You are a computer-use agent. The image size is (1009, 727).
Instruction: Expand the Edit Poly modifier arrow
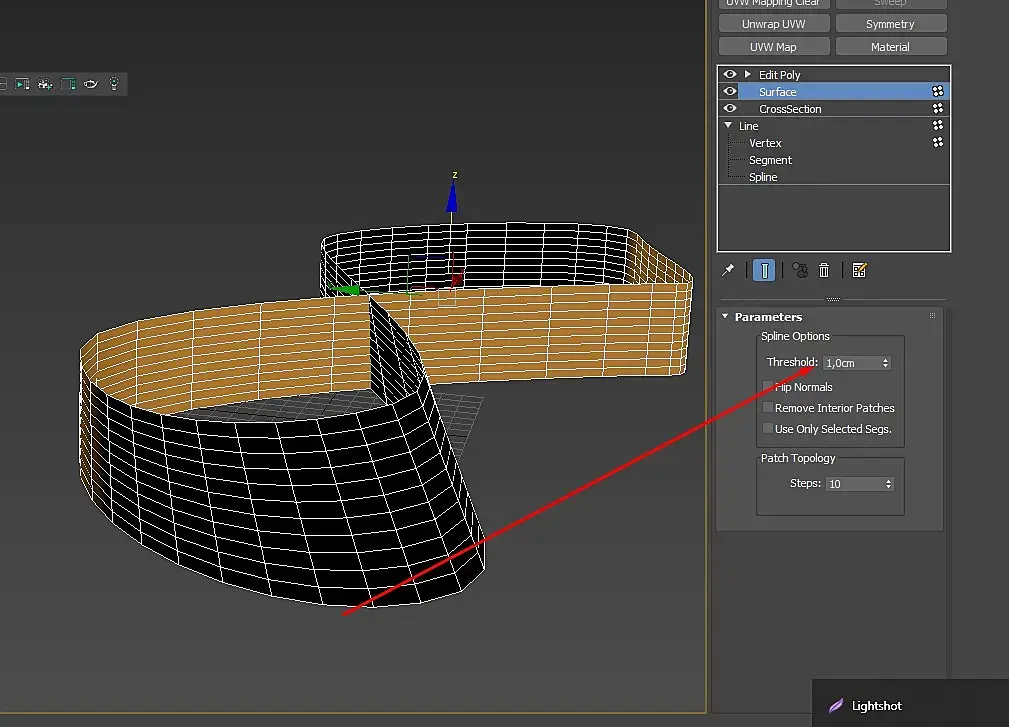coord(747,75)
